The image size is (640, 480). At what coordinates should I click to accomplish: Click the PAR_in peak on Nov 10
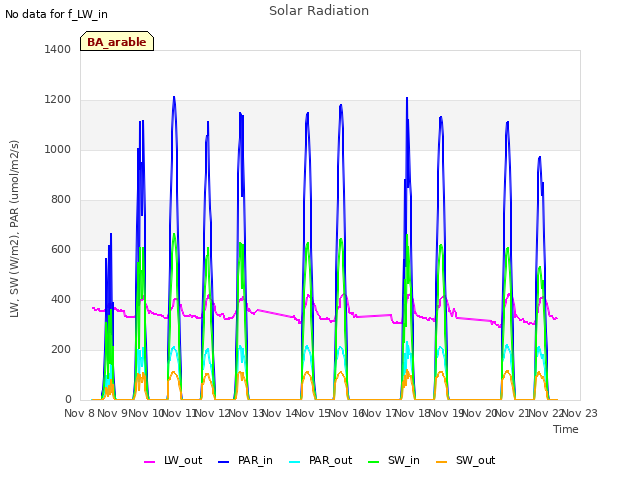tap(174, 97)
